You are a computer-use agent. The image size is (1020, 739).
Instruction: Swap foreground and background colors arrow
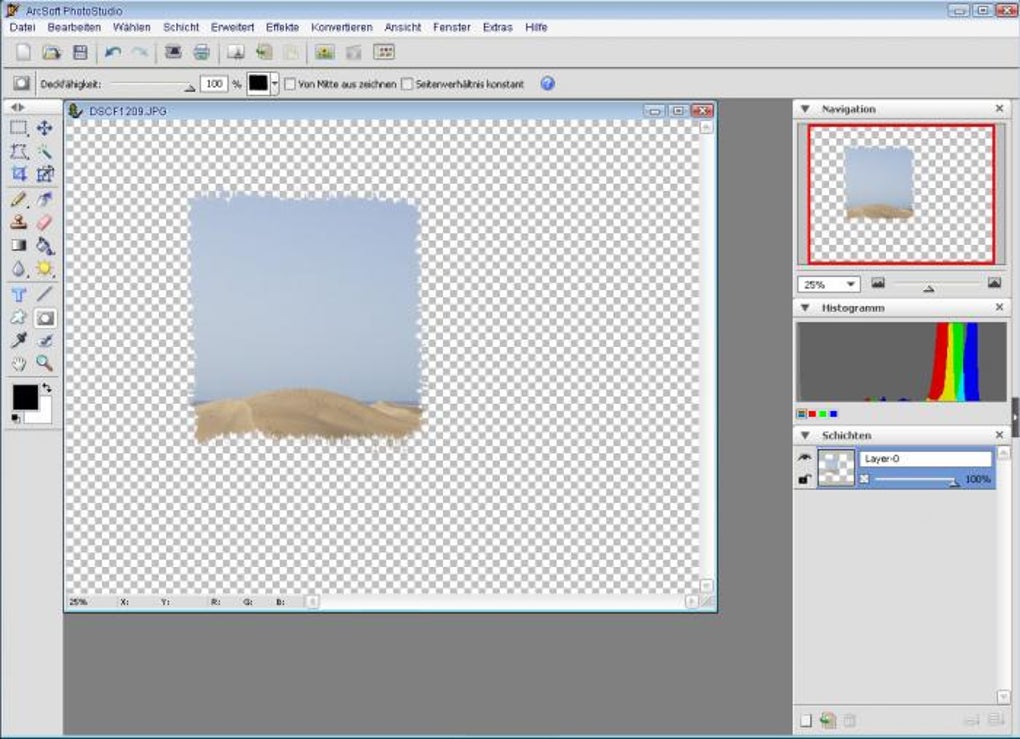coord(46,388)
